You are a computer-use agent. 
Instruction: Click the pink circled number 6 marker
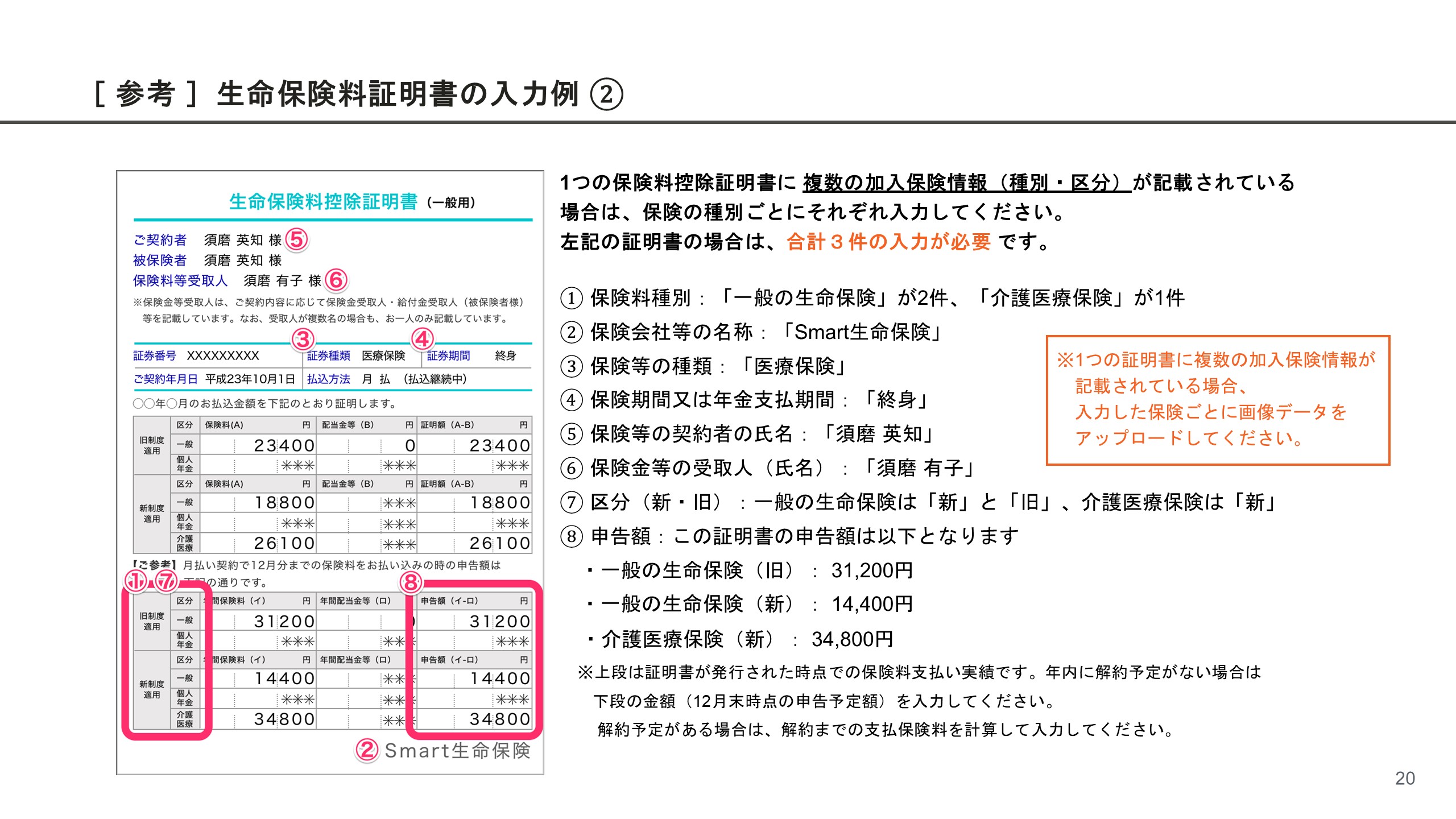coord(336,280)
